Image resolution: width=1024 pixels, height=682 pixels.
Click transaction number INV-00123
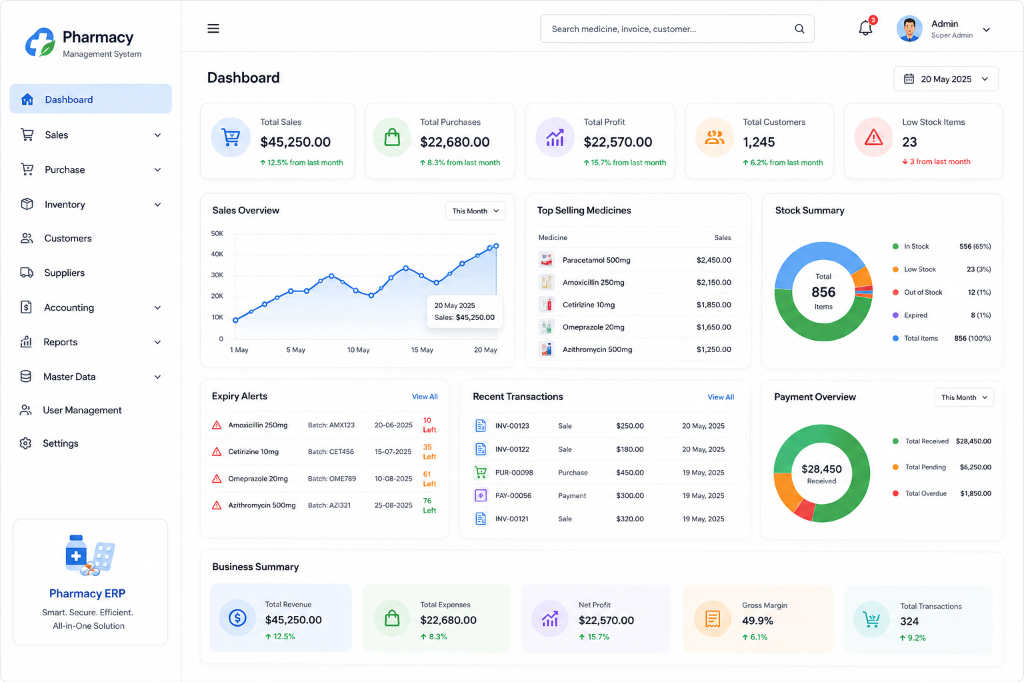point(512,426)
